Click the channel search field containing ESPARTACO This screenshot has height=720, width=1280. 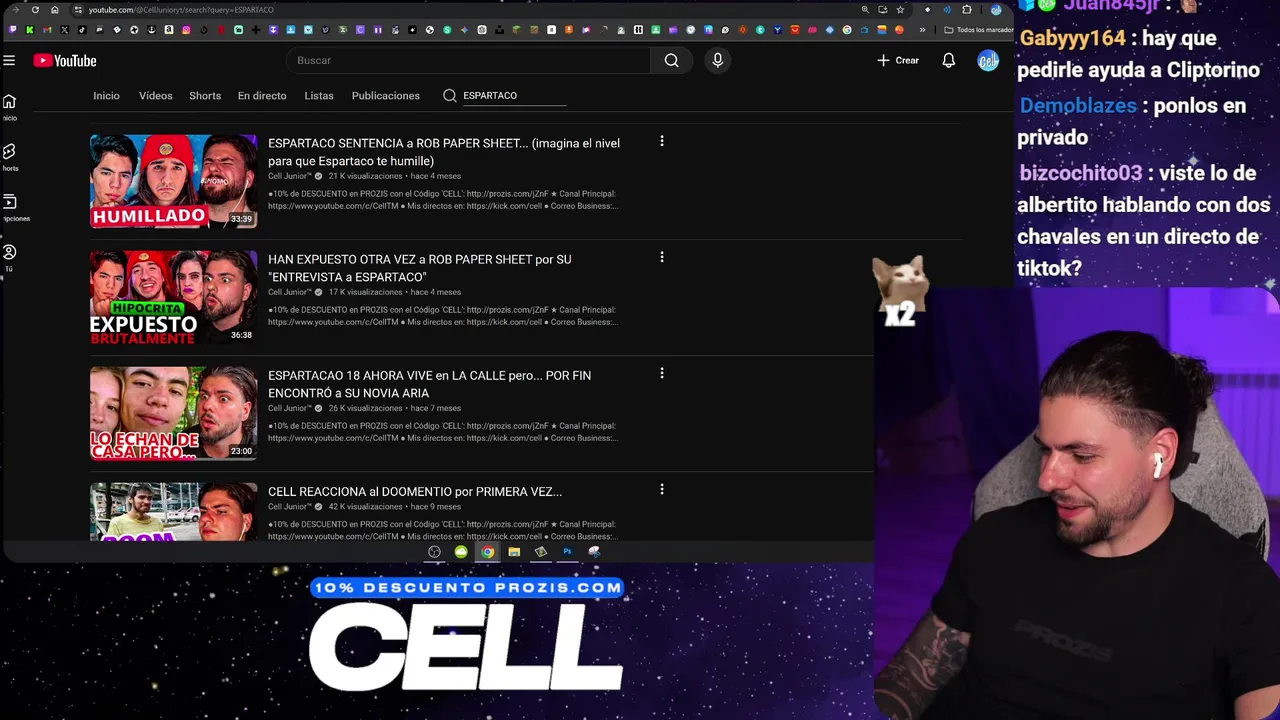514,95
